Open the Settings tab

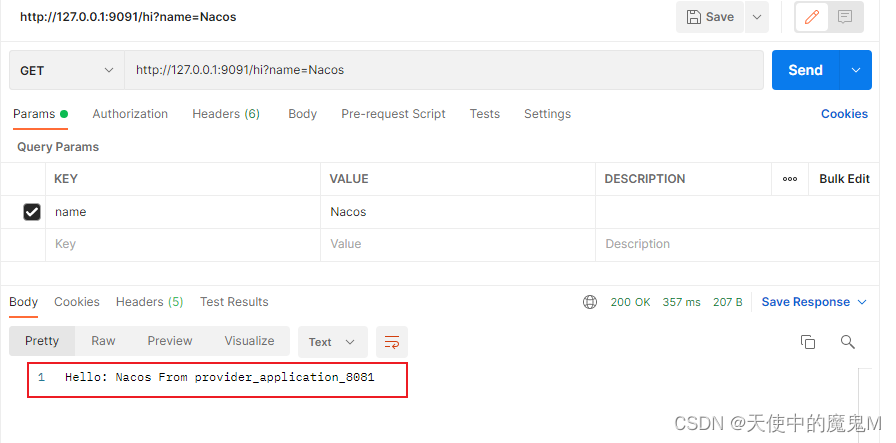tap(547, 114)
